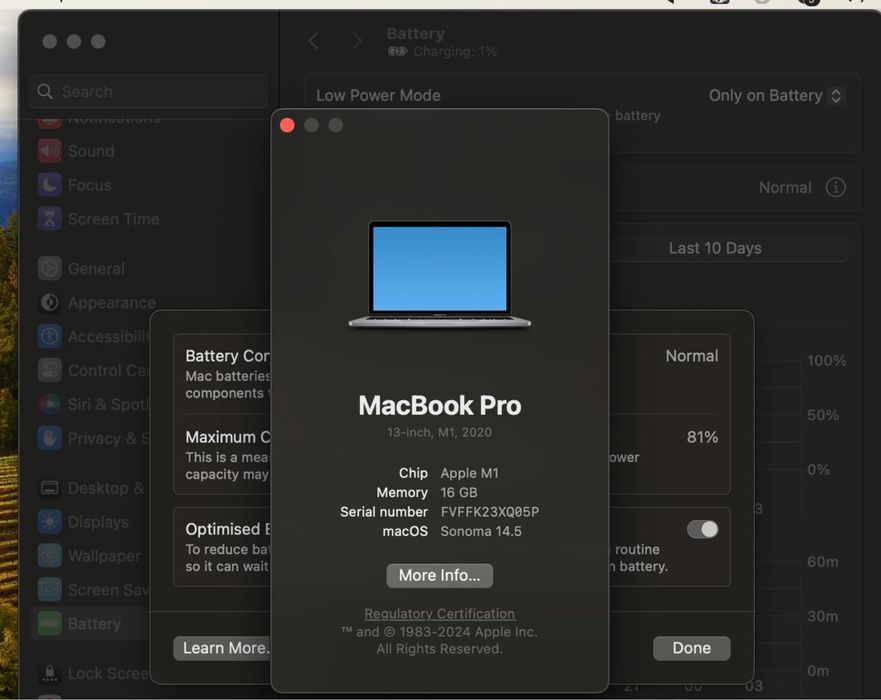Click Done in Battery Health sheet
This screenshot has width=881, height=700.
tap(692, 648)
